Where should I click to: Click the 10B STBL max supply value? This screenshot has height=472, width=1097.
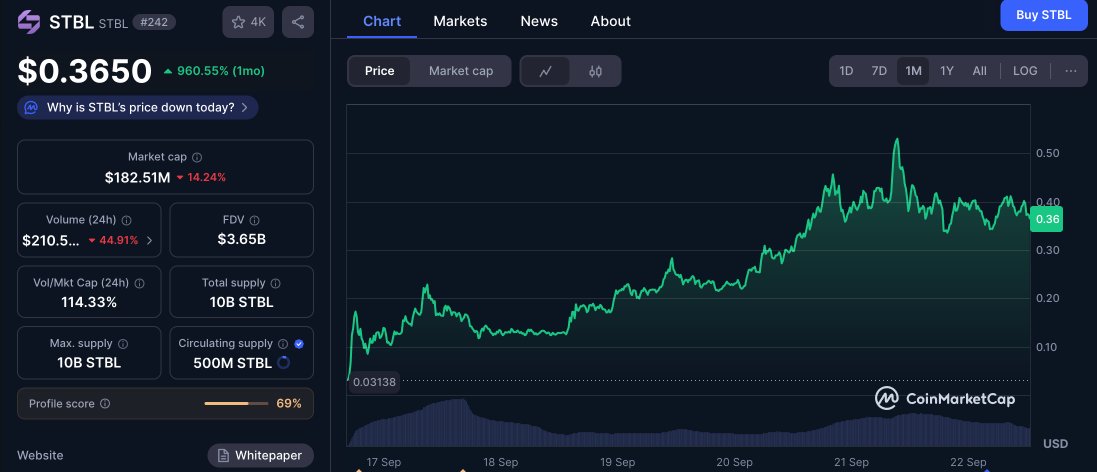tap(89, 363)
